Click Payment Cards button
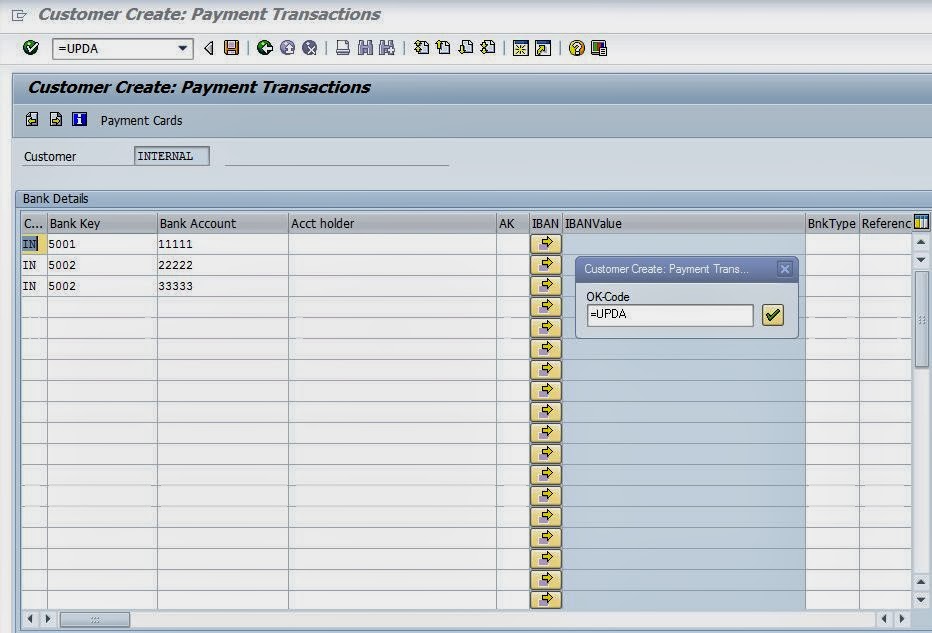Screen dimensions: 932x633 pos(141,120)
